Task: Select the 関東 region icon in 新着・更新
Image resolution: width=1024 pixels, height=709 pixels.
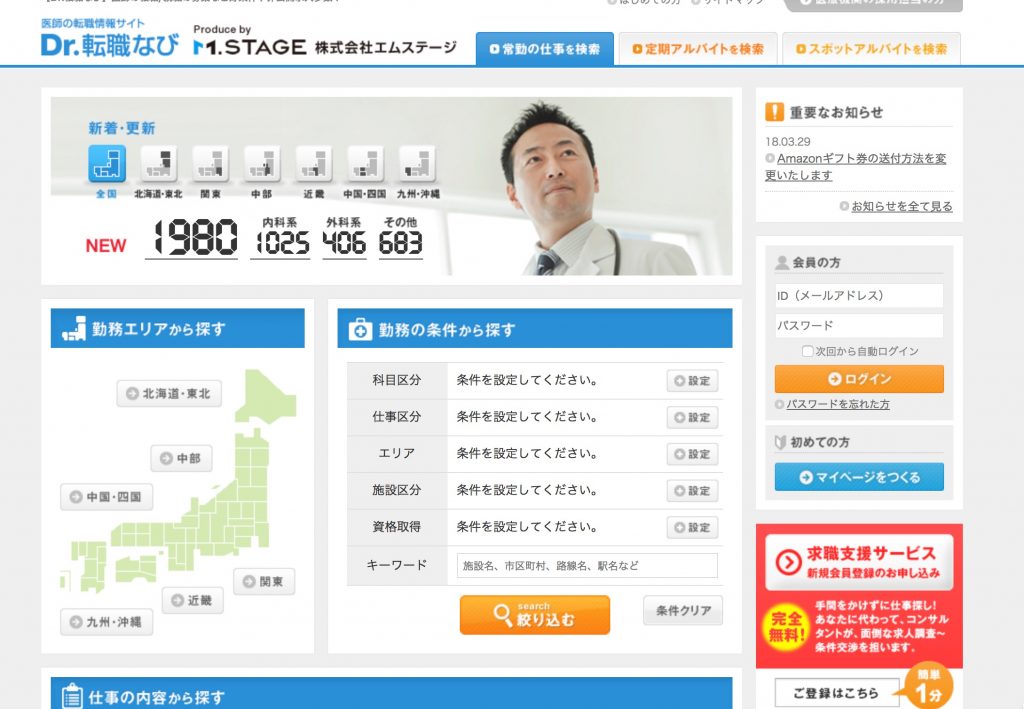Action: pyautogui.click(x=210, y=163)
